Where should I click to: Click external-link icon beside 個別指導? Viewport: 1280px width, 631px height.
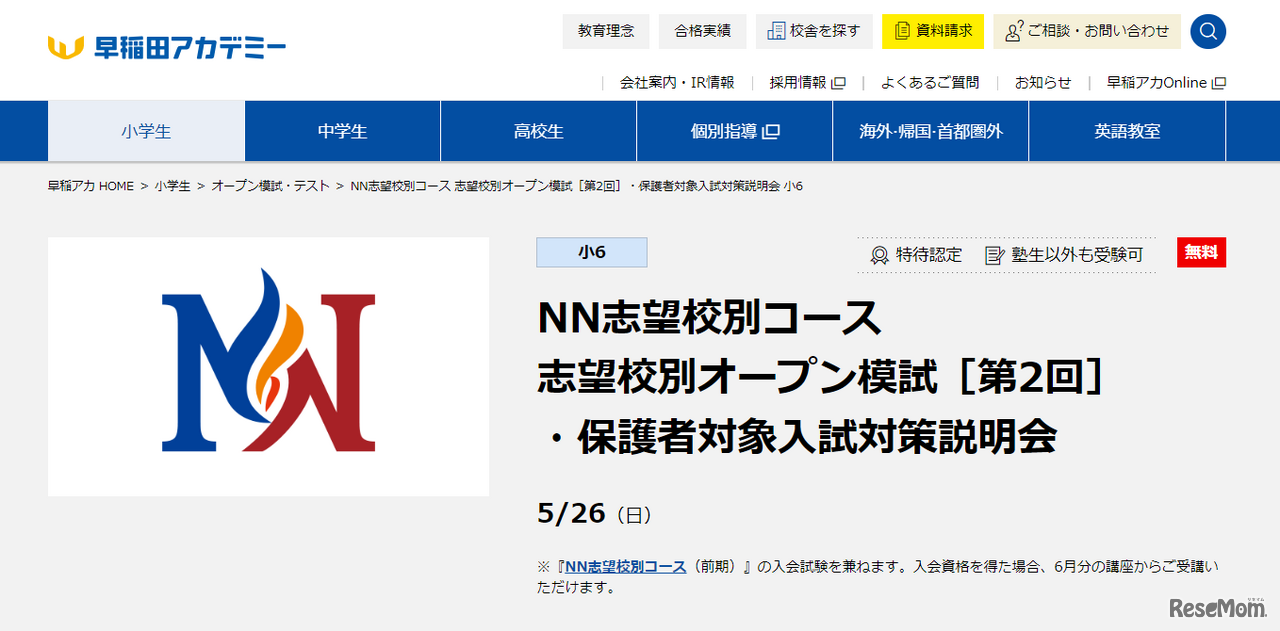tap(771, 131)
